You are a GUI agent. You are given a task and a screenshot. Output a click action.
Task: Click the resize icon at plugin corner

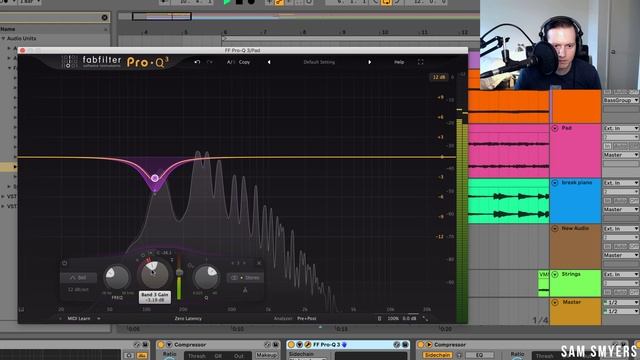(425, 319)
